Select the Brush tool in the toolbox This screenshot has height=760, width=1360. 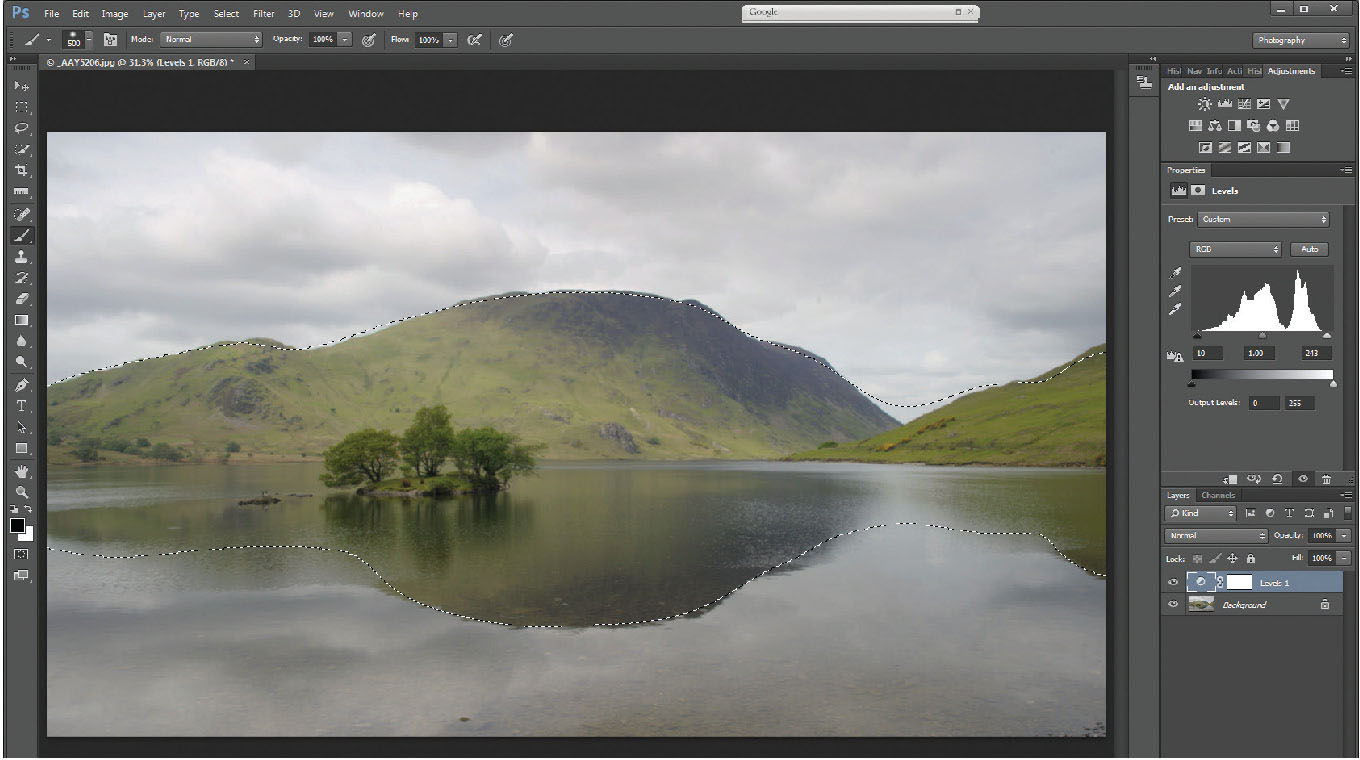(21, 235)
